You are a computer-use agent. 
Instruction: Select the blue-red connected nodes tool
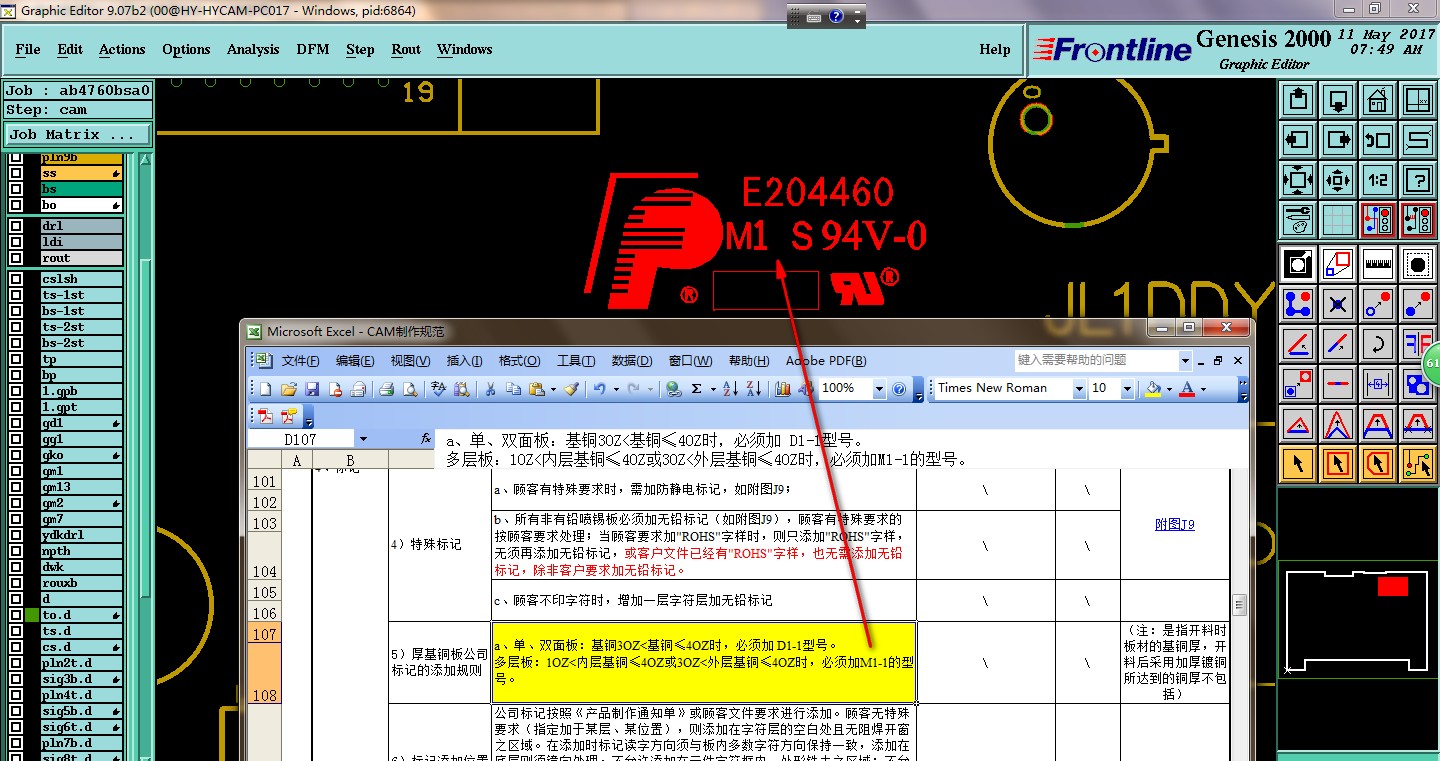[x=1297, y=303]
